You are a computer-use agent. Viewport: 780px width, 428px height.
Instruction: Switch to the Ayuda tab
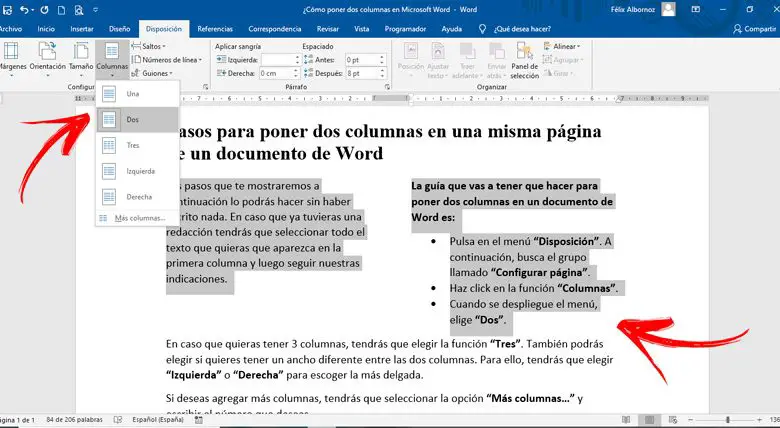(x=452, y=29)
